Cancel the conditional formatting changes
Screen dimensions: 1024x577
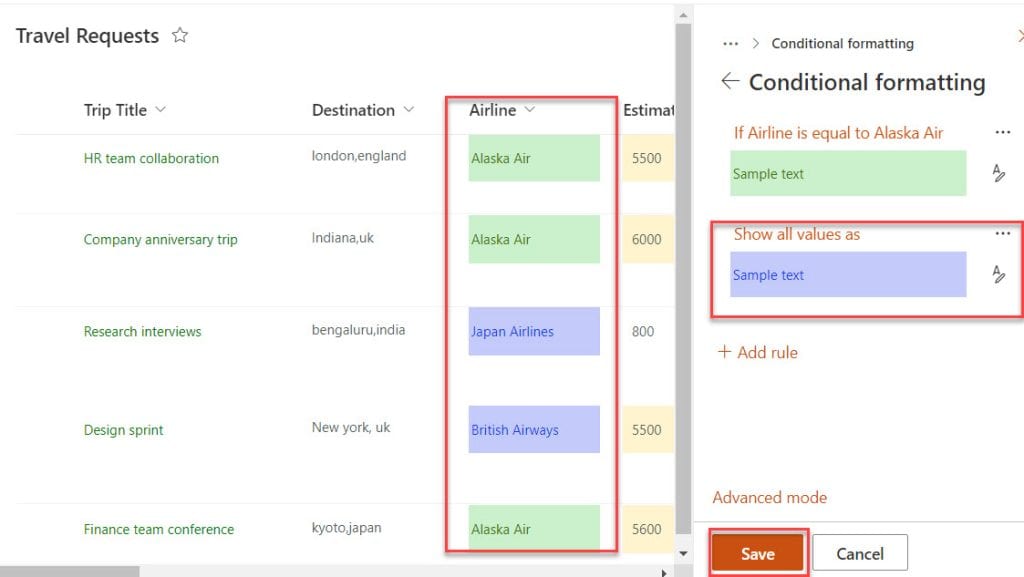(x=860, y=554)
